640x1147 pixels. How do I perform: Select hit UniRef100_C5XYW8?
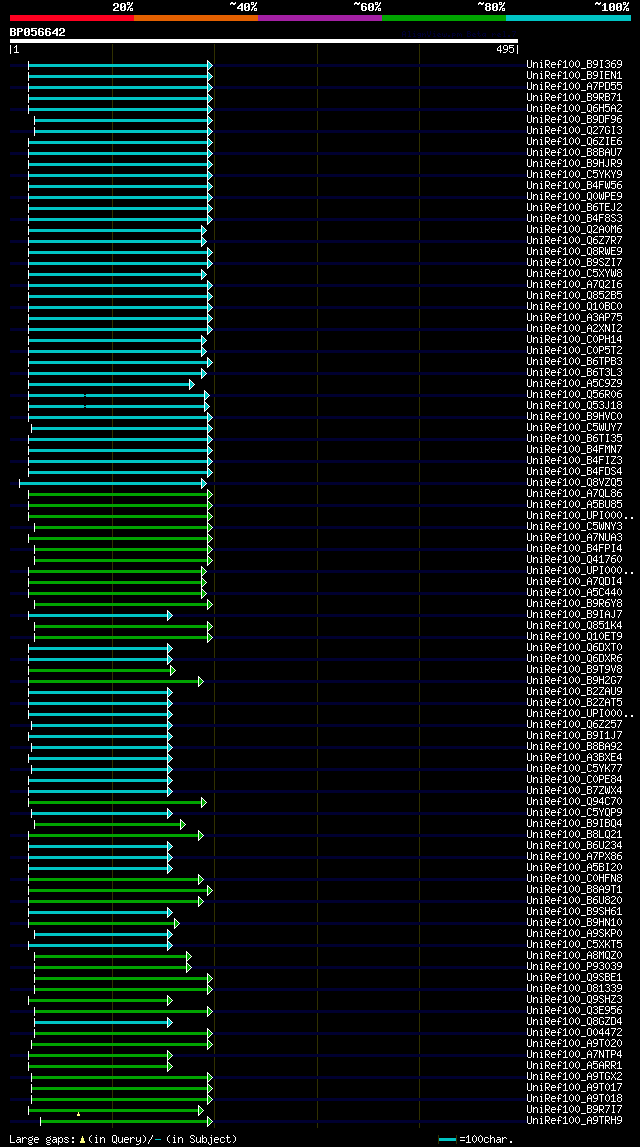tap(574, 274)
